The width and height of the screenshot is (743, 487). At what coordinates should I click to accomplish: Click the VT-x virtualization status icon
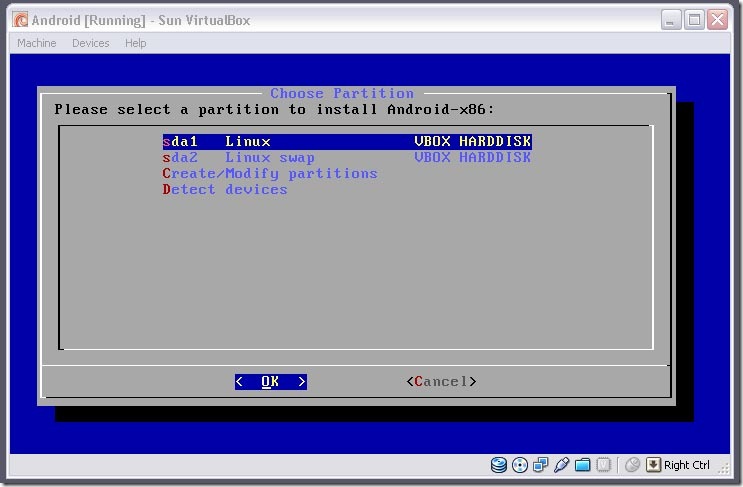tap(603, 465)
